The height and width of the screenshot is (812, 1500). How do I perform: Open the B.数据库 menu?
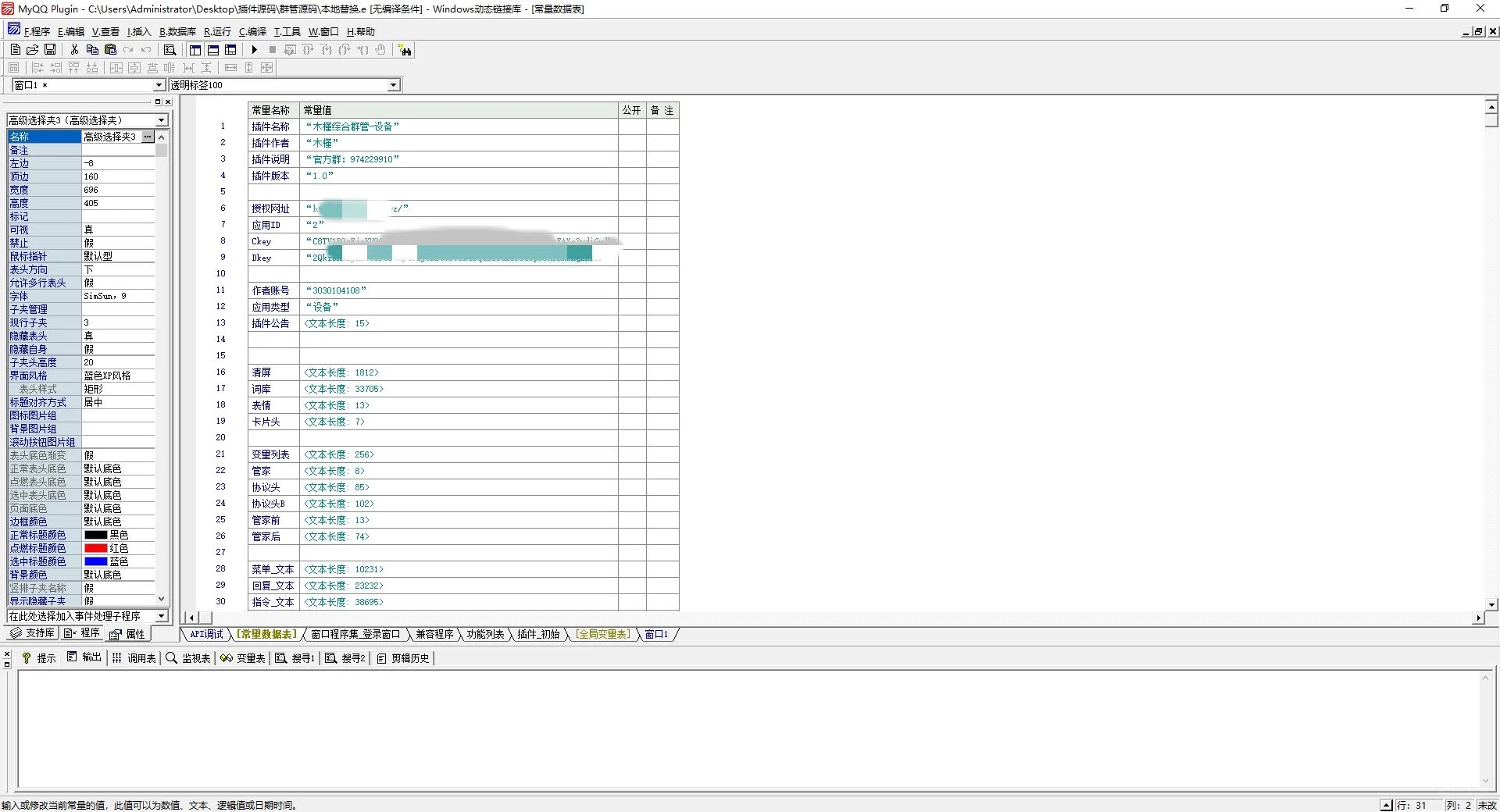(x=177, y=32)
